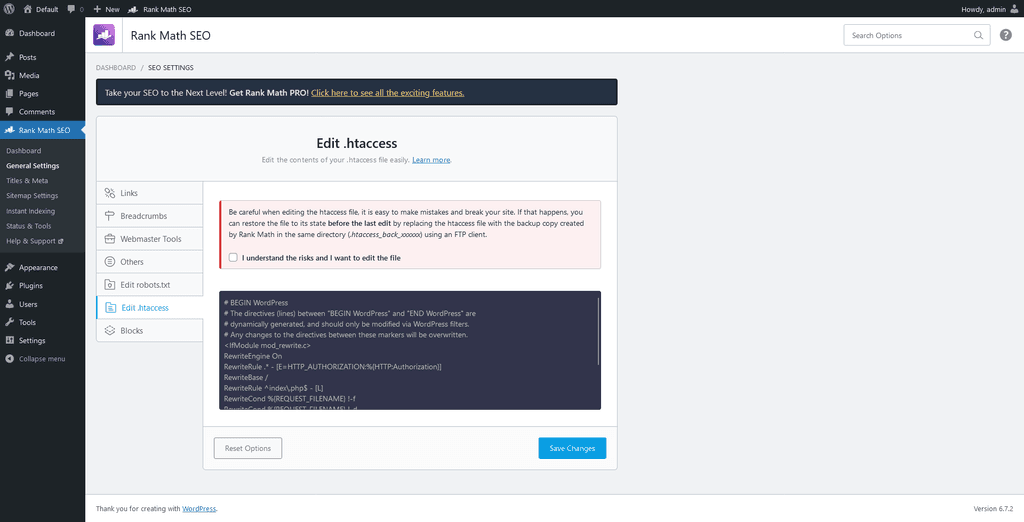Click the WordPress logo icon in admin bar
This screenshot has height=522, width=1024.
(9, 9)
